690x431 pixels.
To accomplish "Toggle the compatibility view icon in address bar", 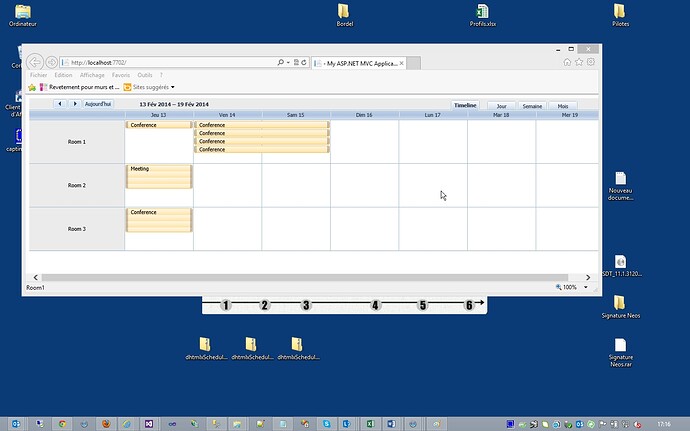I will click(x=296, y=63).
